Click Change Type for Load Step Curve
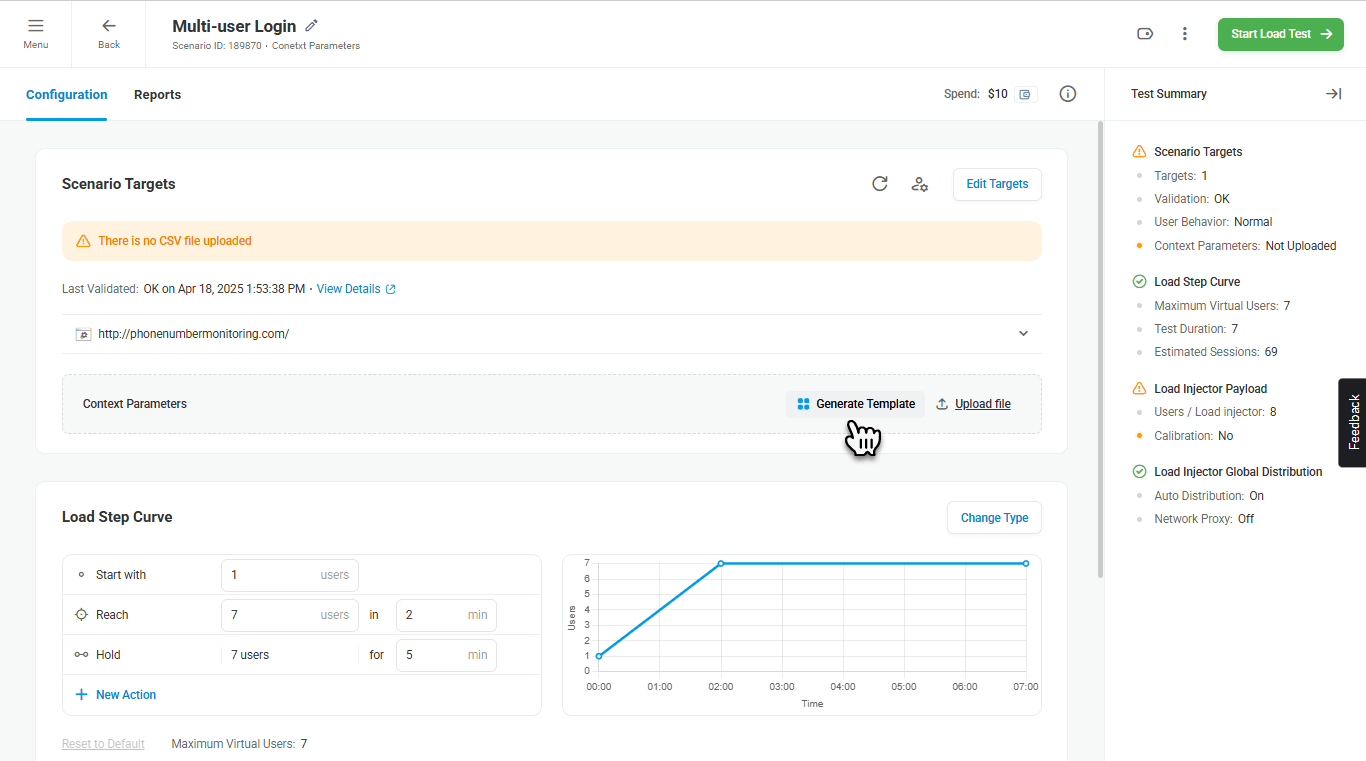The height and width of the screenshot is (761, 1366). point(994,518)
